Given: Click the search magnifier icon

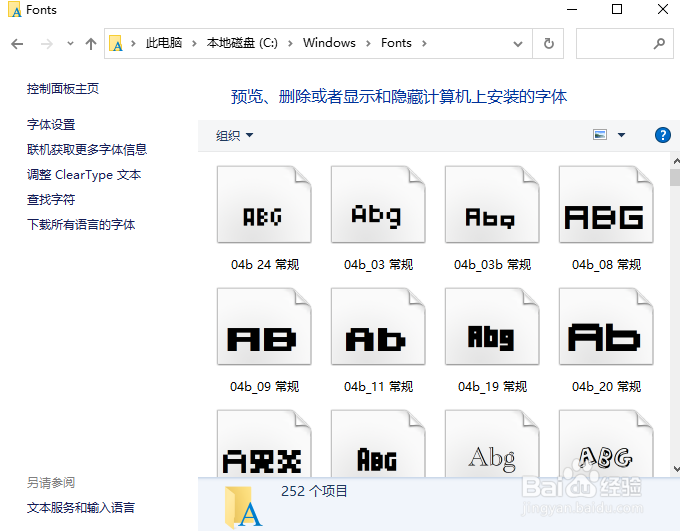Looking at the screenshot, I should click(x=659, y=43).
